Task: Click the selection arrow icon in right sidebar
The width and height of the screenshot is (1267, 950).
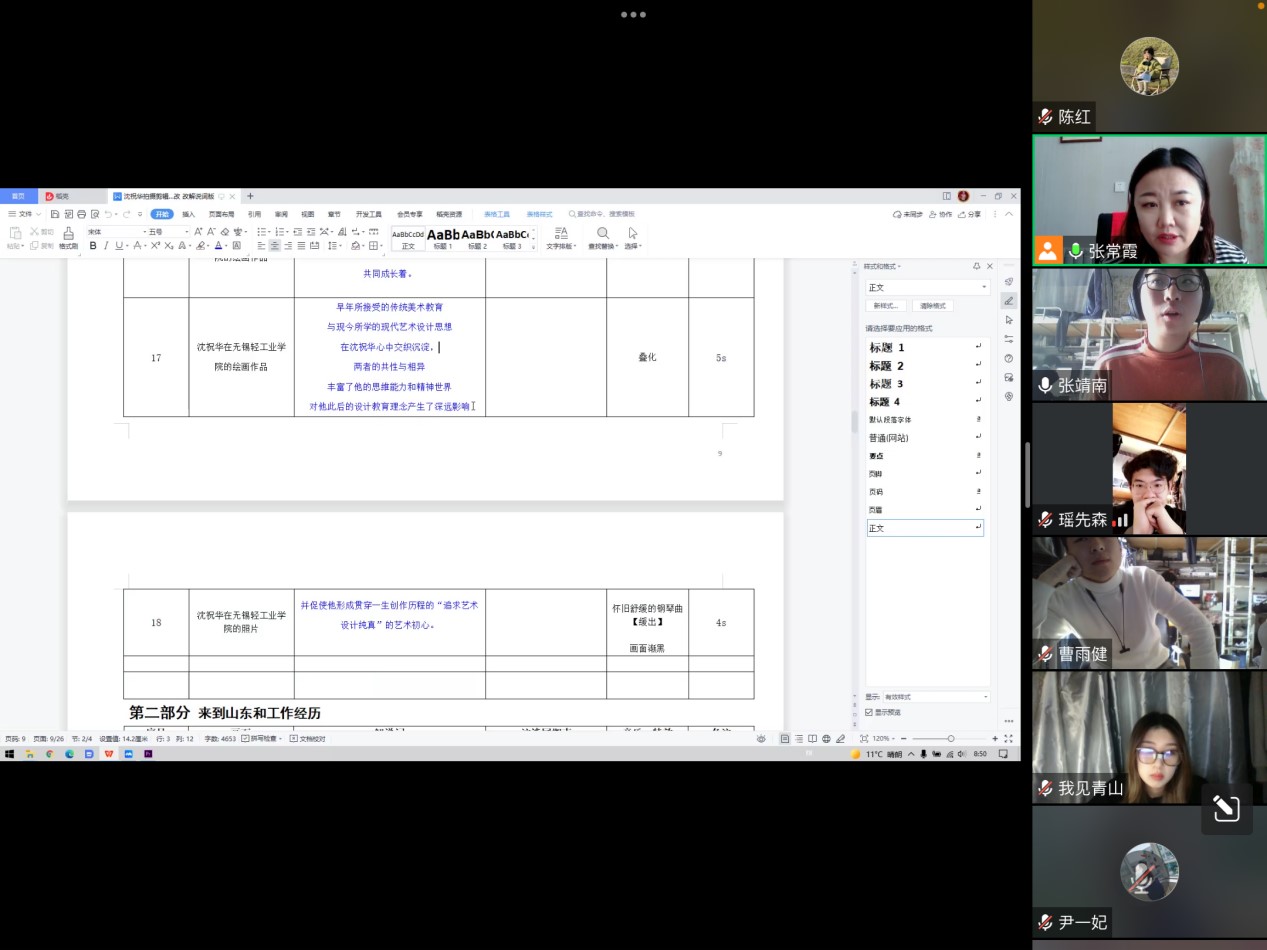Action: (1008, 320)
